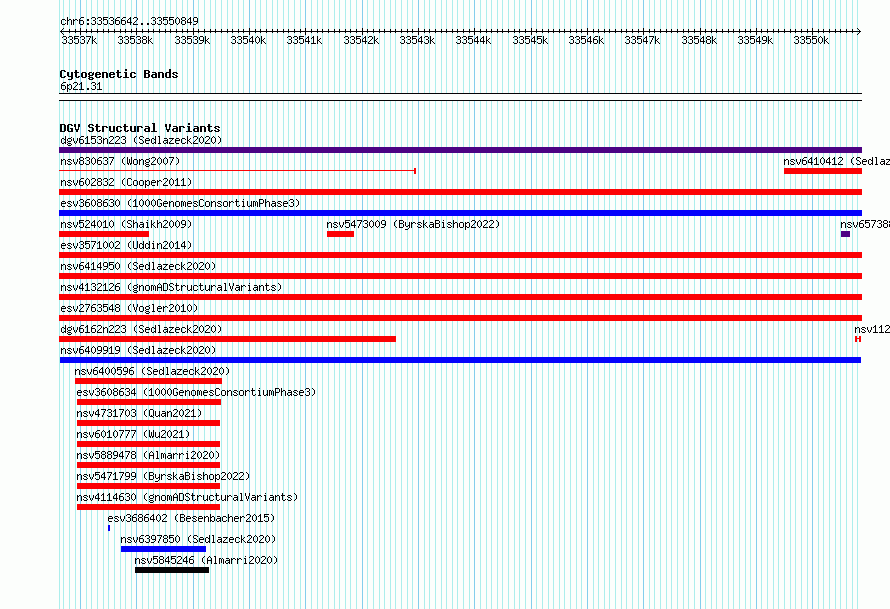Open the esv2763548 (Vogler2010) label
Image resolution: width=890 pixels, height=609 pixels.
[129, 308]
